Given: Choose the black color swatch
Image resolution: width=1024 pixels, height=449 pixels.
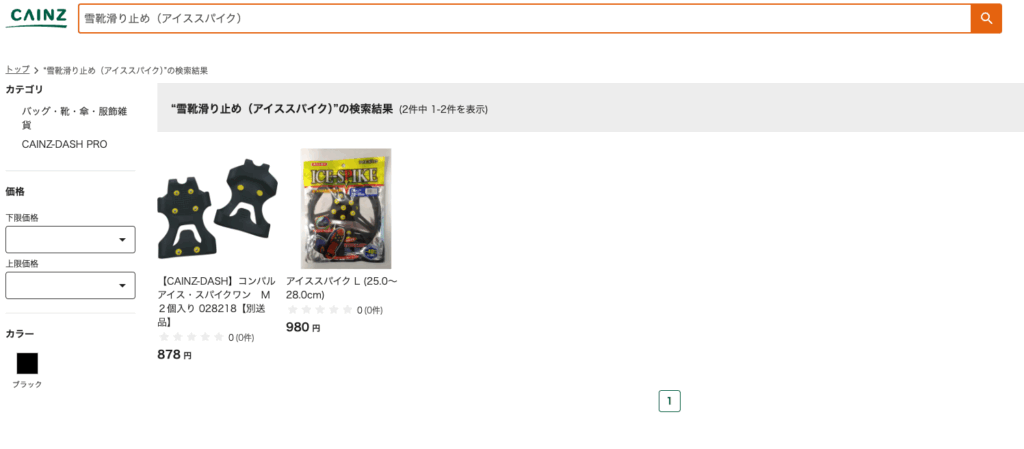Looking at the screenshot, I should pyautogui.click(x=27, y=364).
